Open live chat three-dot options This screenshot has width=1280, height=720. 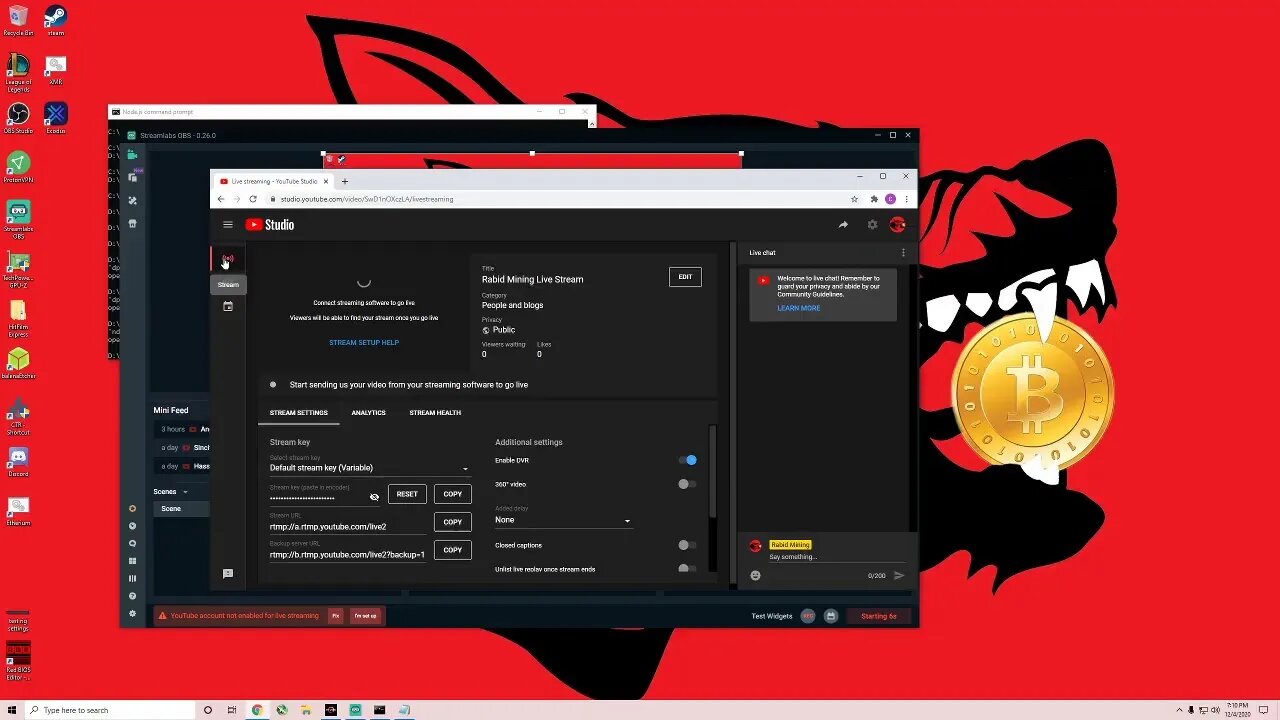point(903,253)
